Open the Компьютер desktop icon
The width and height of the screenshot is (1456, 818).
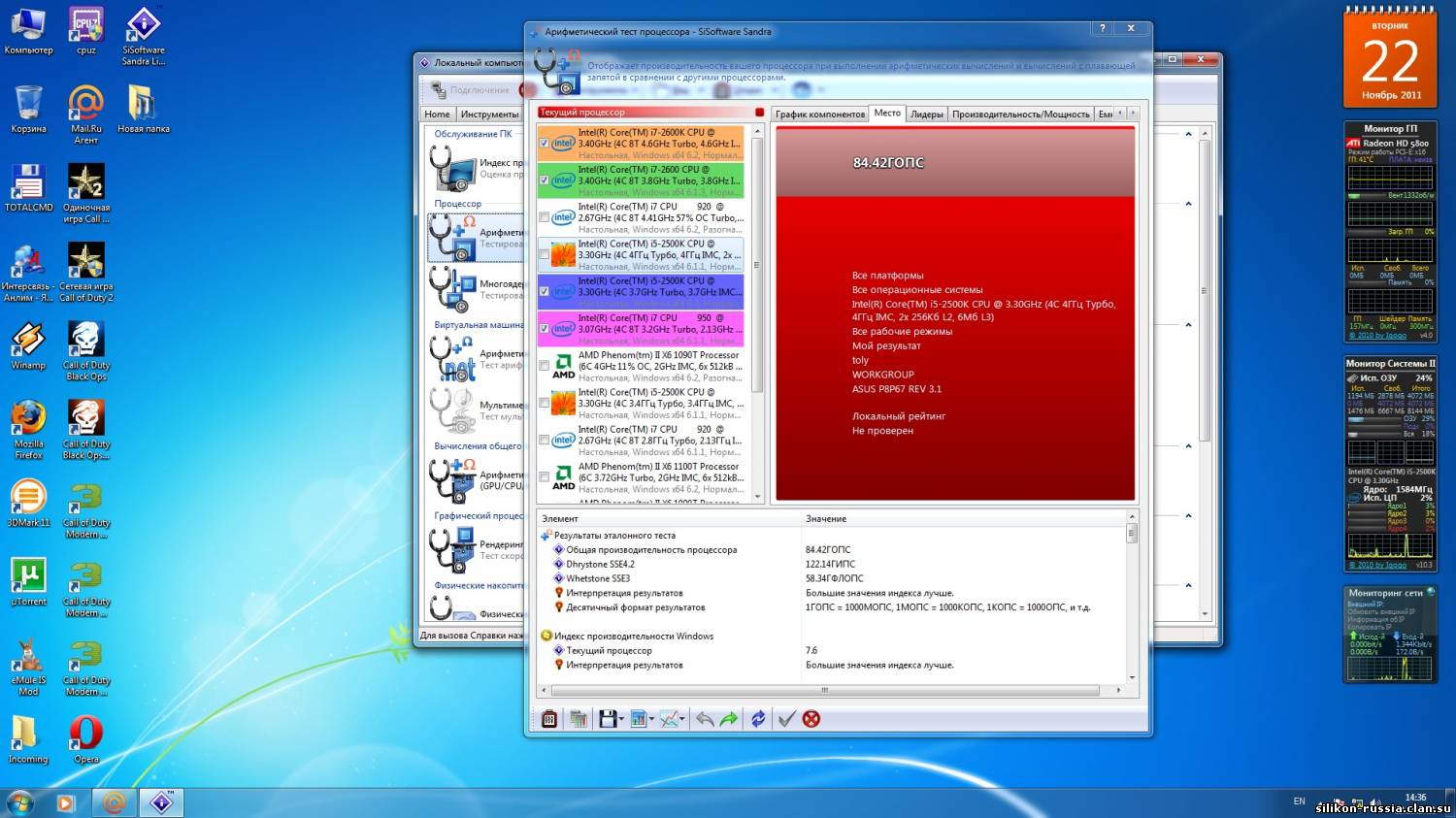(28, 30)
